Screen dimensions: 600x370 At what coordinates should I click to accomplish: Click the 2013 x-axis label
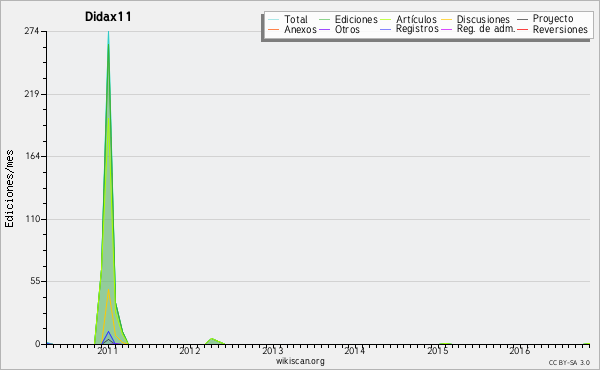[272, 350]
